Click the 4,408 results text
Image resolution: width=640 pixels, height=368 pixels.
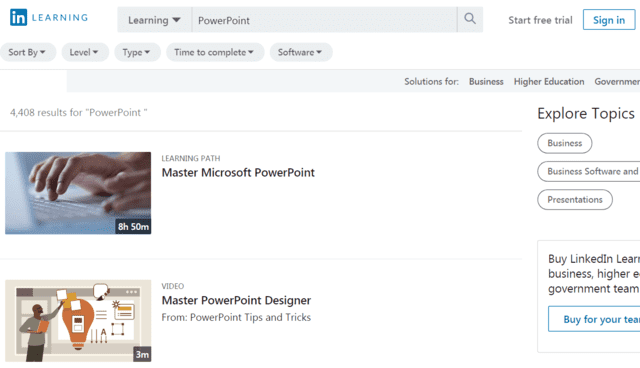78,113
